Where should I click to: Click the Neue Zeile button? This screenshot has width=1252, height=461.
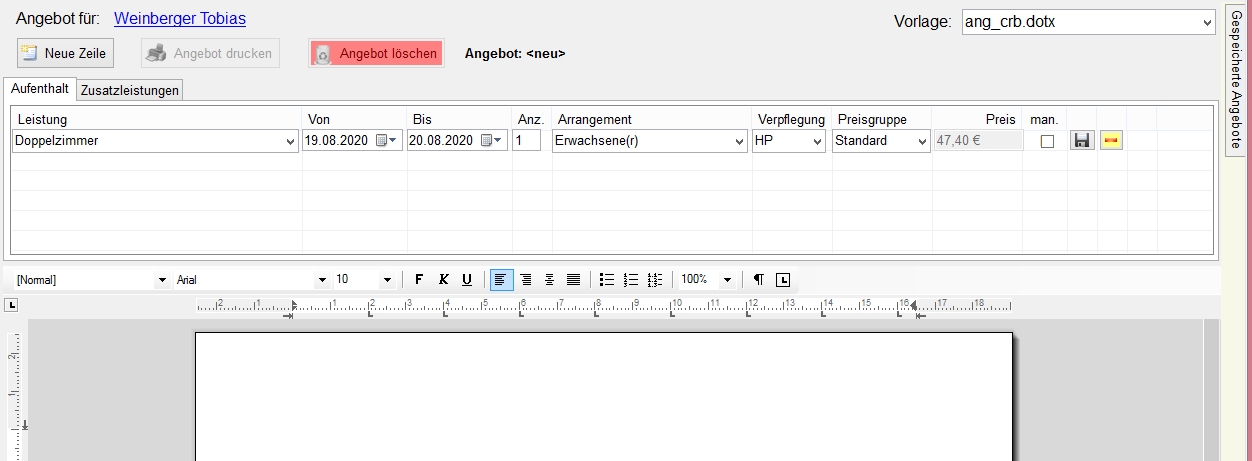(x=64, y=53)
